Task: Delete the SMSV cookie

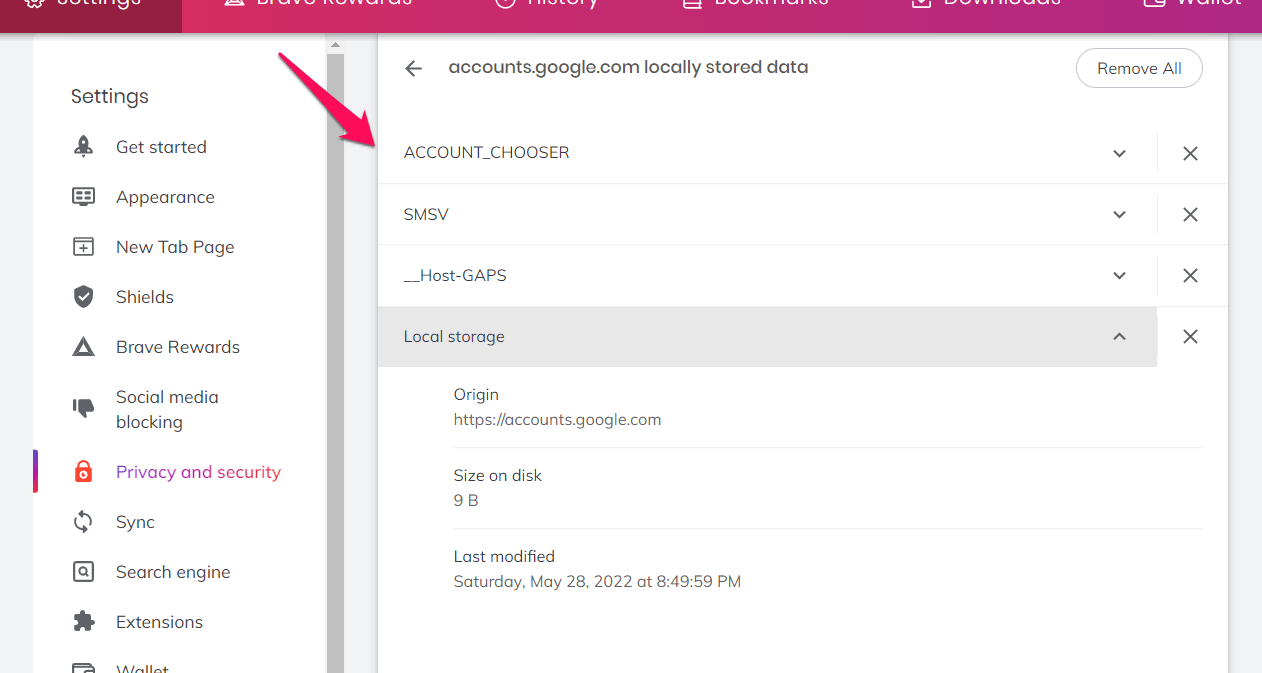Action: coord(1190,215)
